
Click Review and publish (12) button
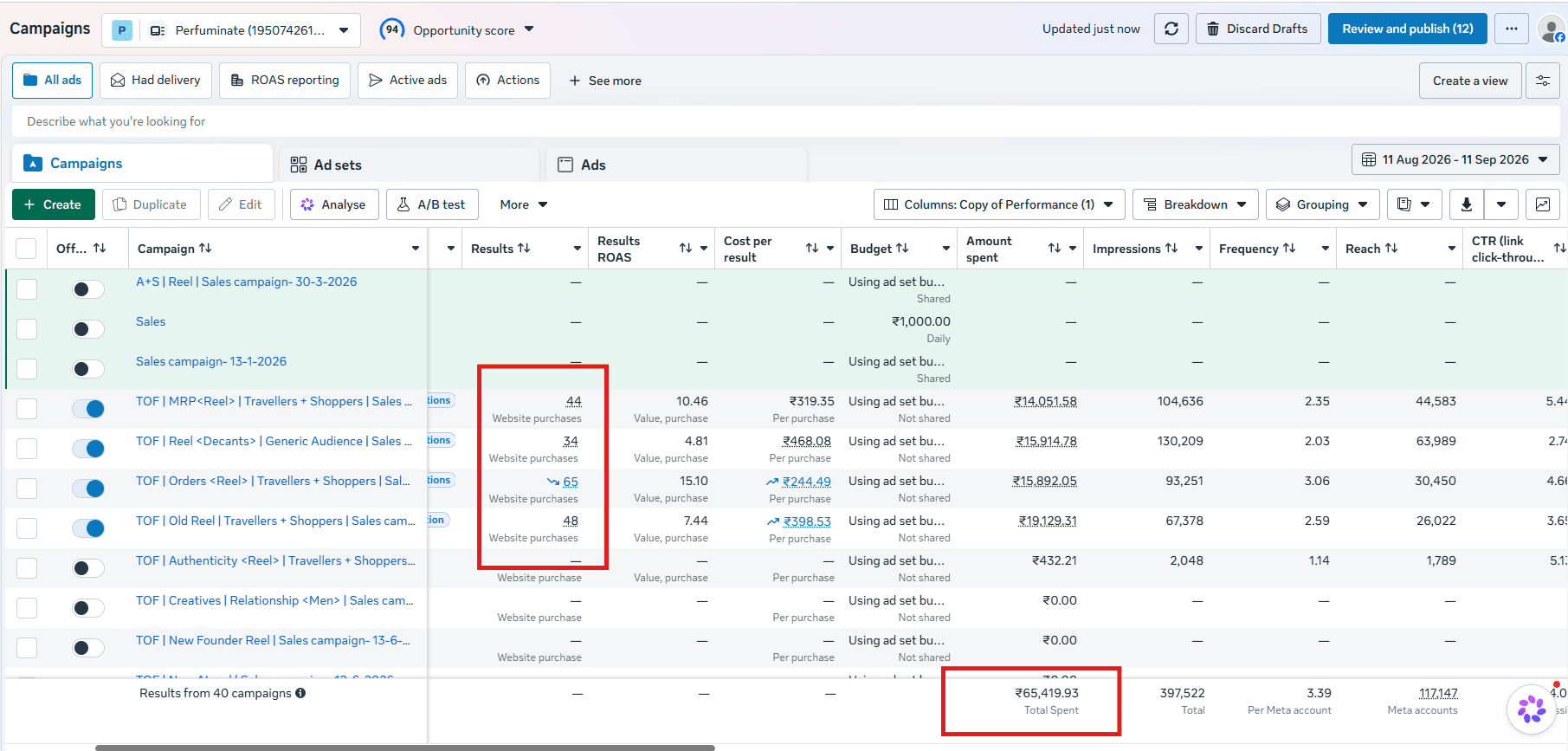pos(1407,29)
